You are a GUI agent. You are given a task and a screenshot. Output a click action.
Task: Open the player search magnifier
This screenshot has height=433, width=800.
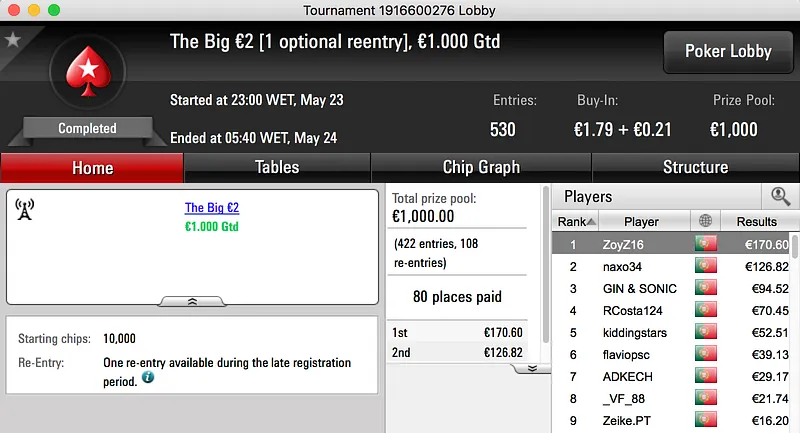click(779, 197)
